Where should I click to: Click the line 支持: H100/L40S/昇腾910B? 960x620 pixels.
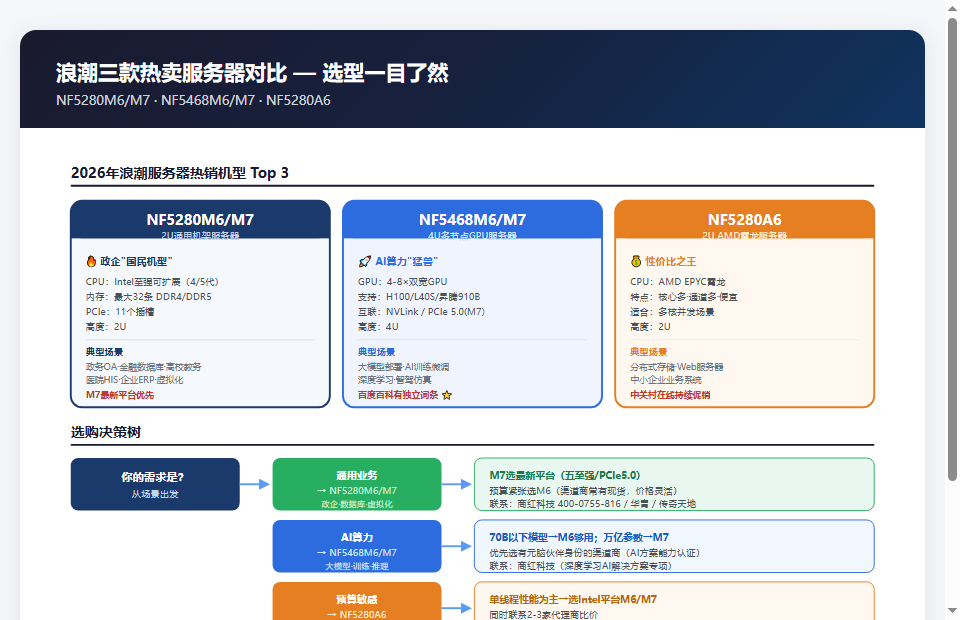coord(419,297)
